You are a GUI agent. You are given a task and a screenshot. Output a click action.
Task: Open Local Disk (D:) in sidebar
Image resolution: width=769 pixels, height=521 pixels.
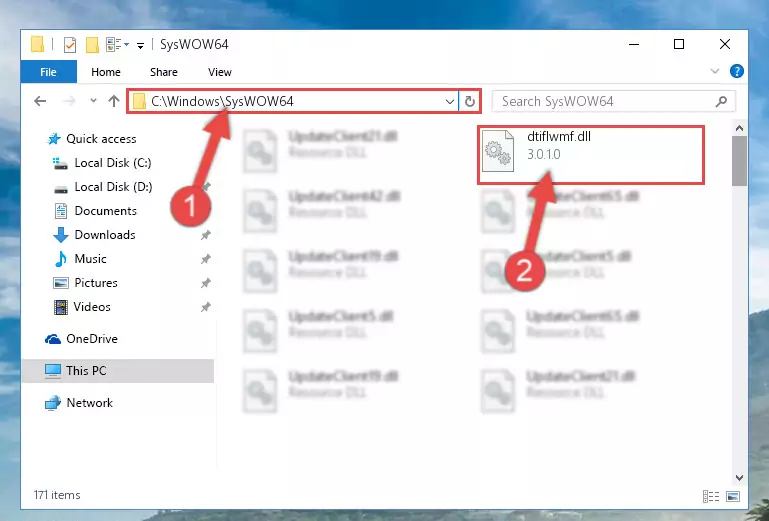click(103, 187)
